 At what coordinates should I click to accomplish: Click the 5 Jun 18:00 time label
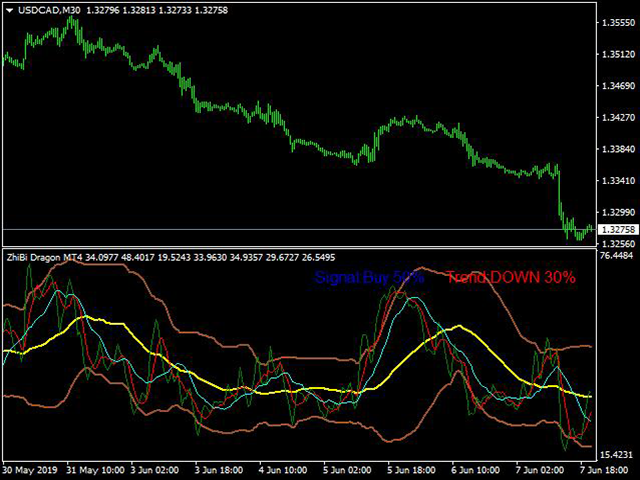(413, 470)
